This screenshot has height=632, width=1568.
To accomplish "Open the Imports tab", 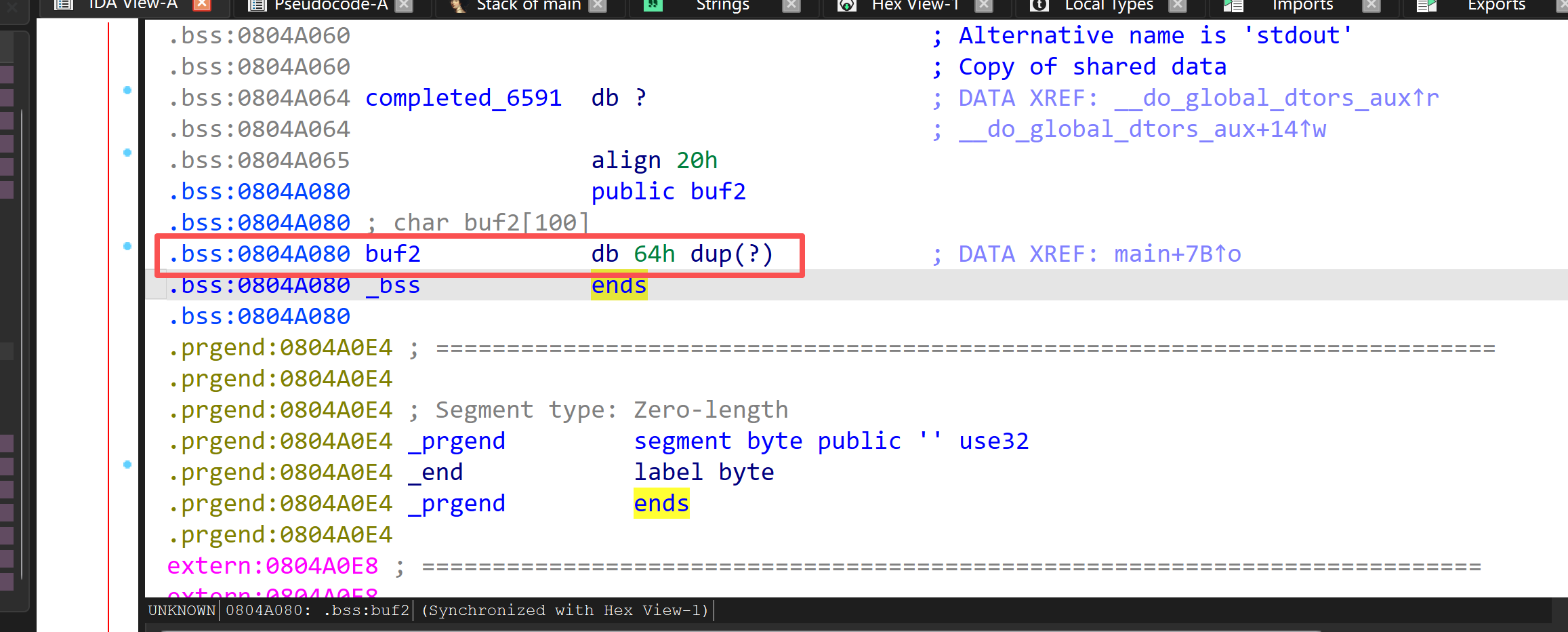I will point(1302,5).
